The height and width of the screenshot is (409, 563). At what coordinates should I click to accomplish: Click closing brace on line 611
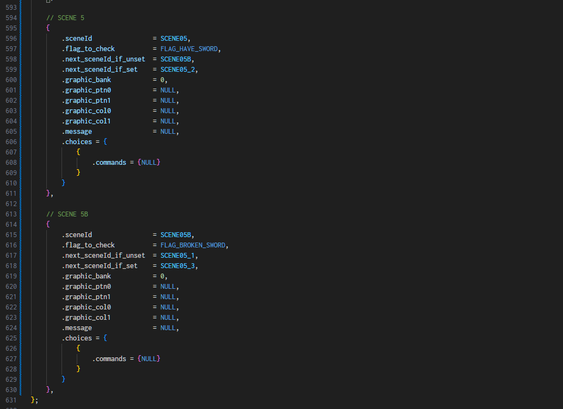click(x=48, y=194)
